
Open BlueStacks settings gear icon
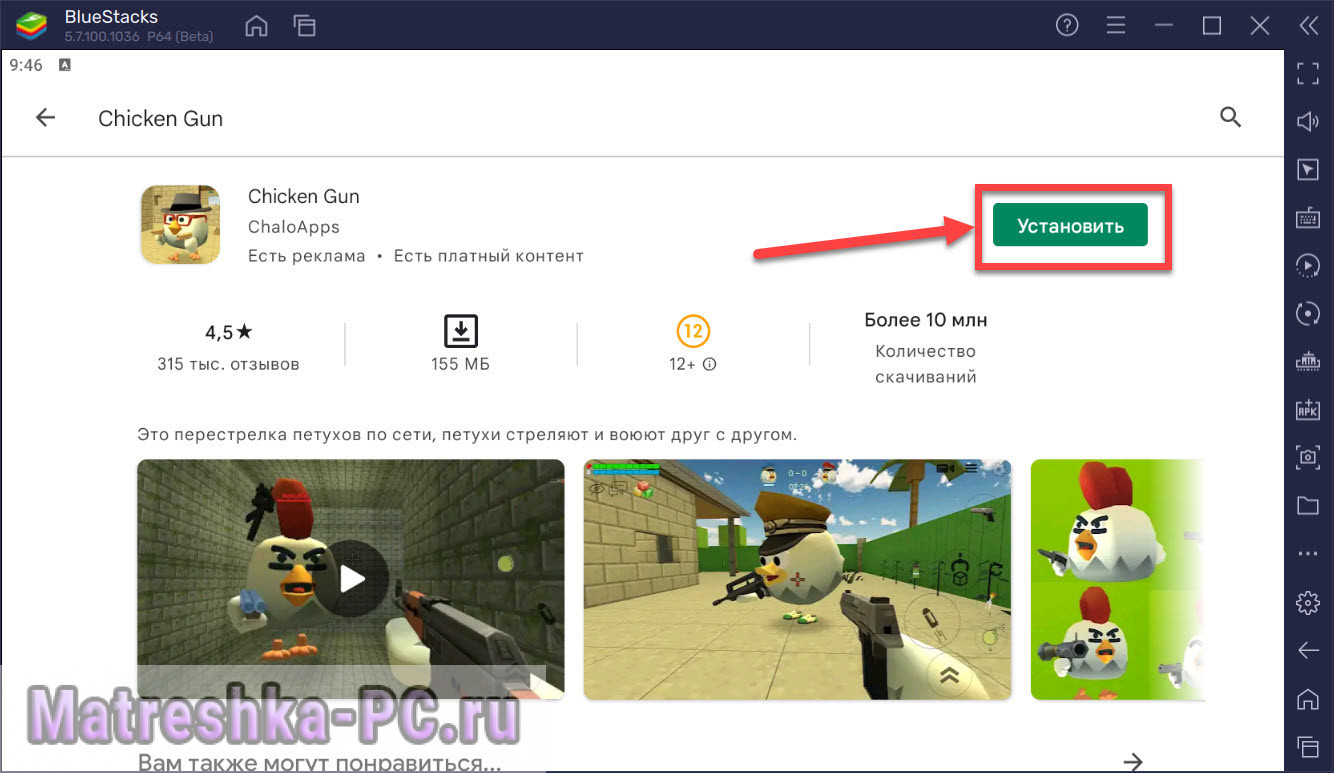(x=1308, y=603)
